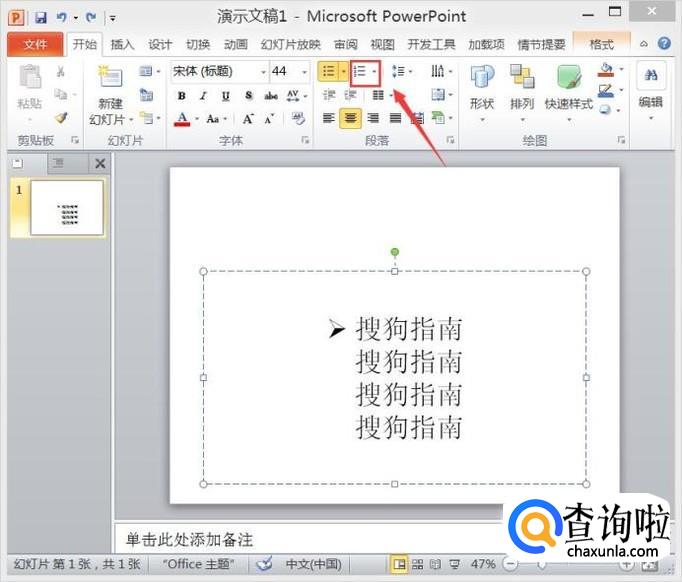Image resolution: width=682 pixels, height=582 pixels.
Task: Click the "Office 主题" status entry
Action: tap(198, 564)
